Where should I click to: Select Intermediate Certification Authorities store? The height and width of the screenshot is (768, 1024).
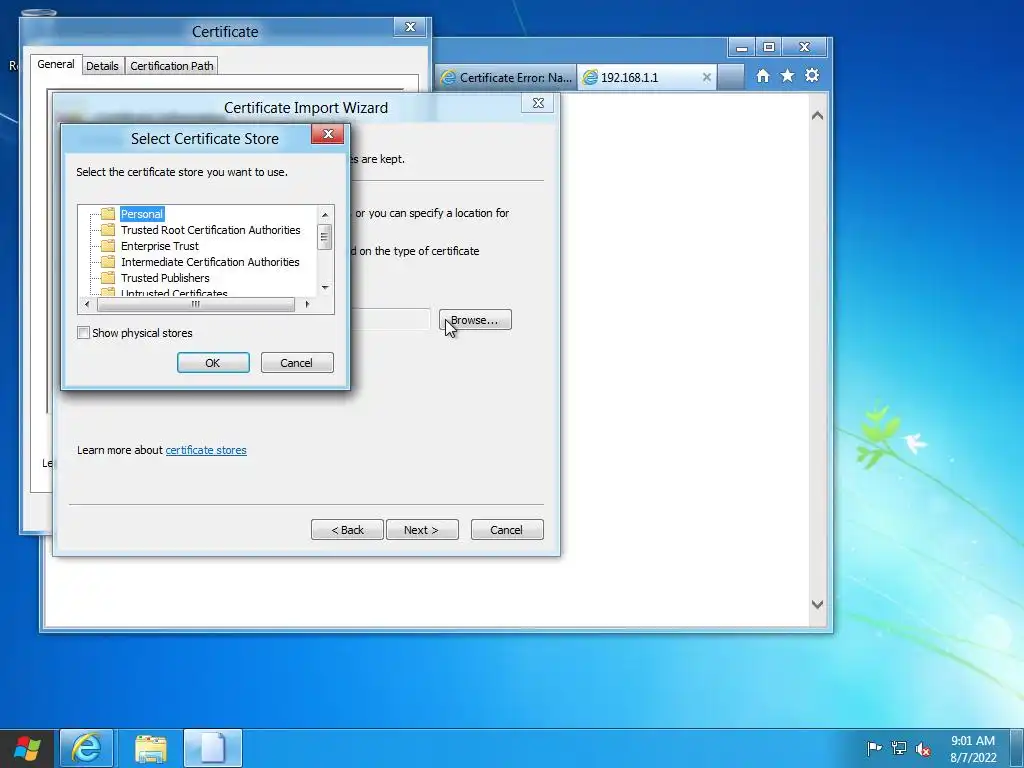210,262
